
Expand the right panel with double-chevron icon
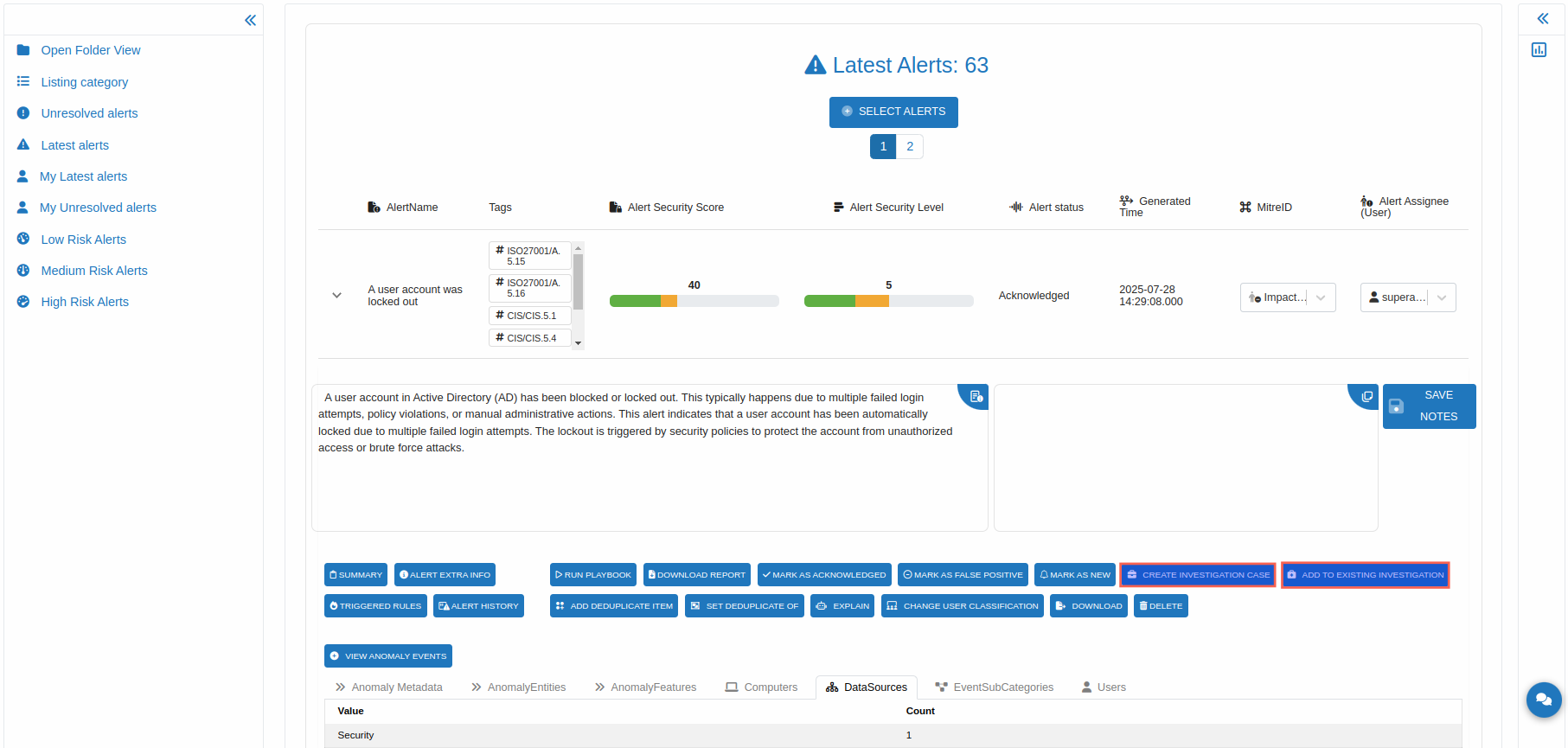pyautogui.click(x=1542, y=18)
